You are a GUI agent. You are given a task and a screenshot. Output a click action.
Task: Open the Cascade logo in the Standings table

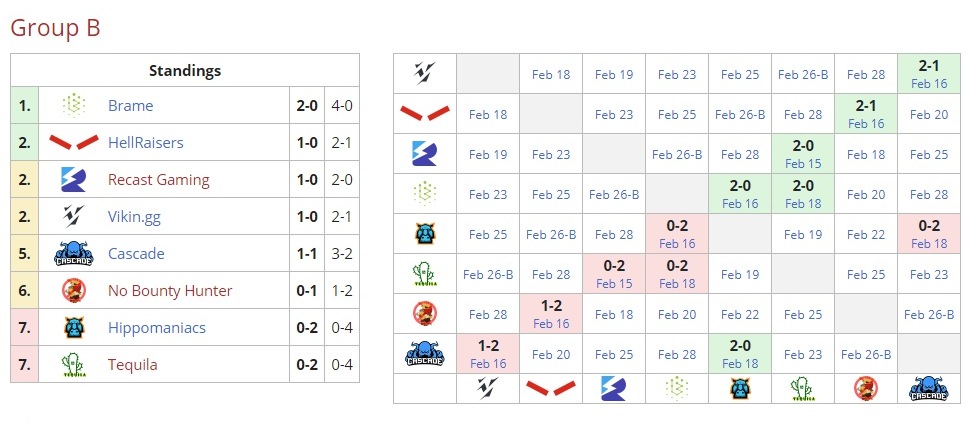tap(73, 254)
